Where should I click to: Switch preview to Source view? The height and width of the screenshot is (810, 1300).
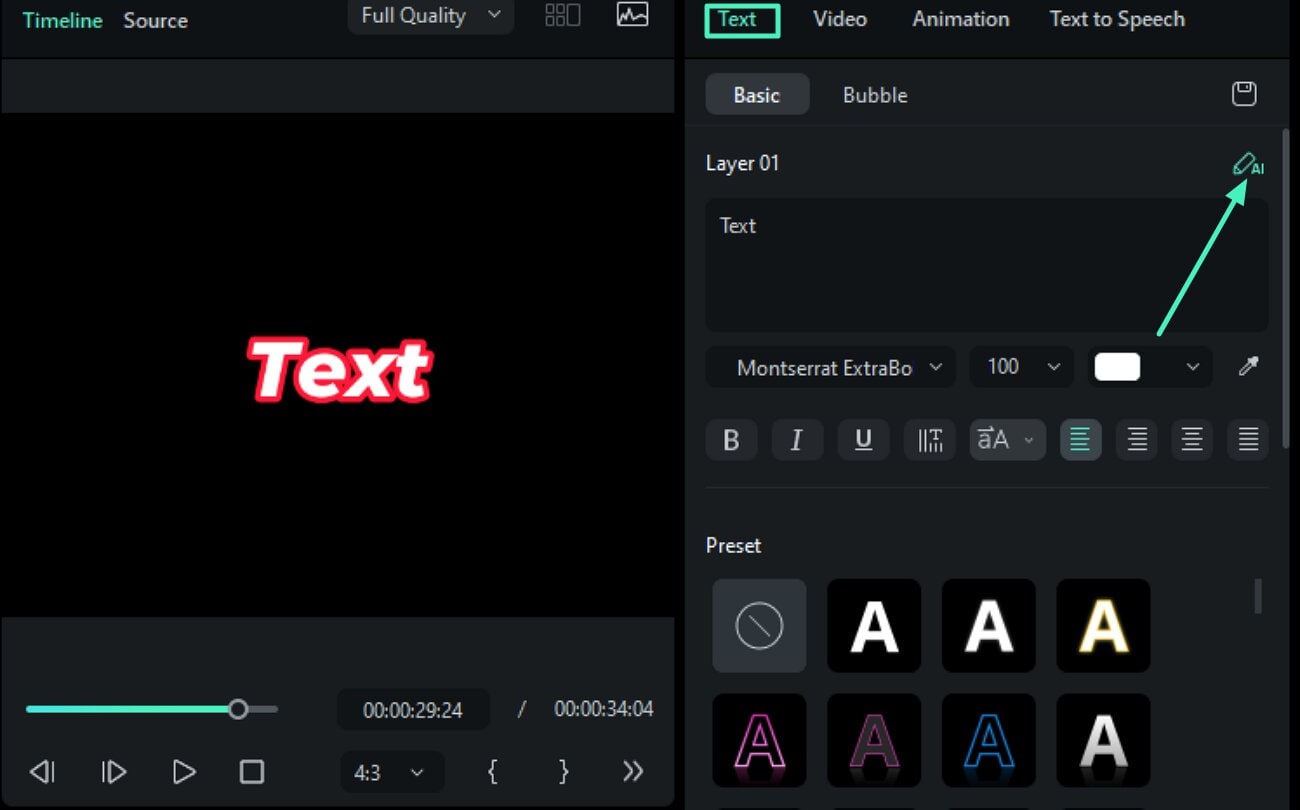155,20
